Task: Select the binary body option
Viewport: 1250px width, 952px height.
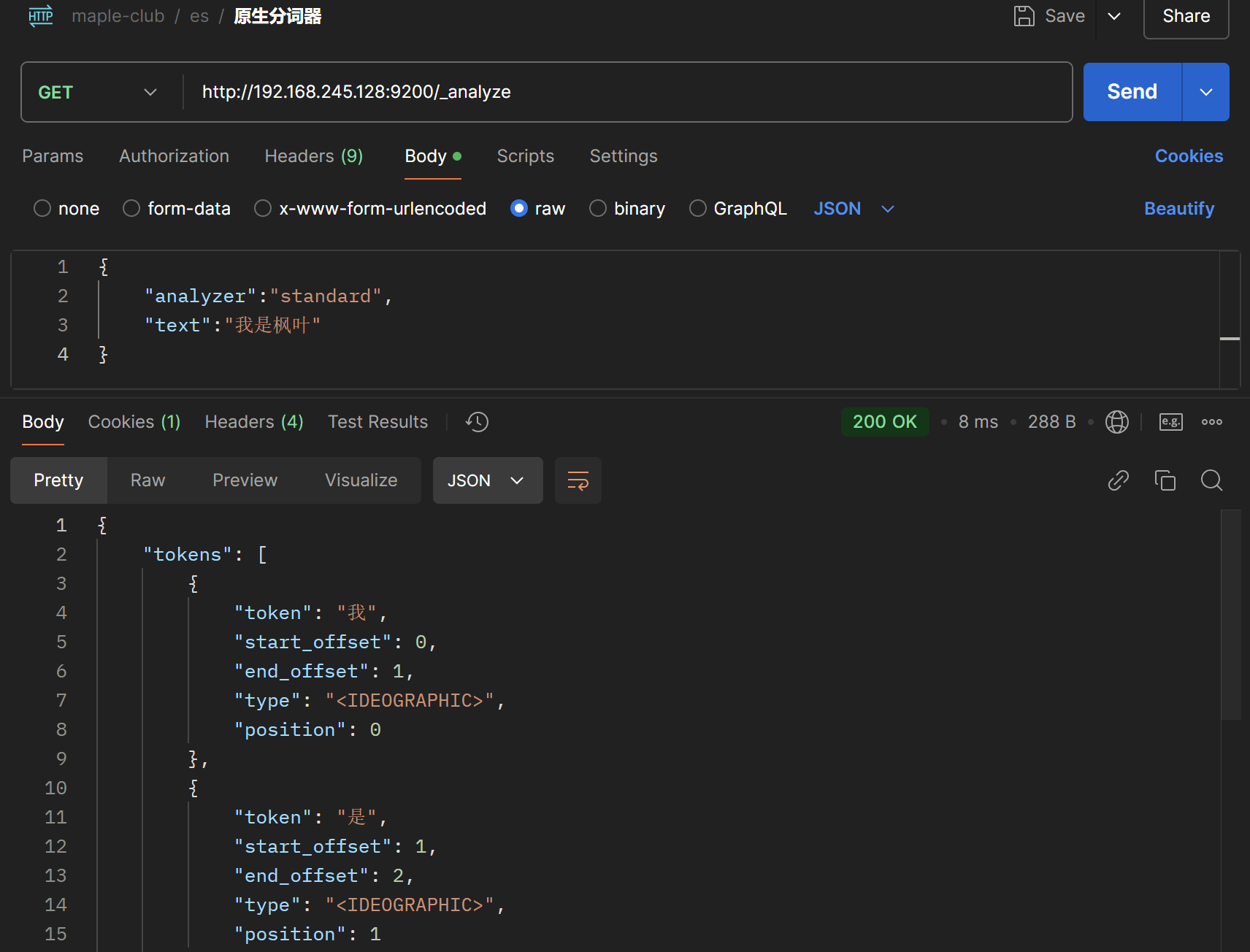Action: 598,209
